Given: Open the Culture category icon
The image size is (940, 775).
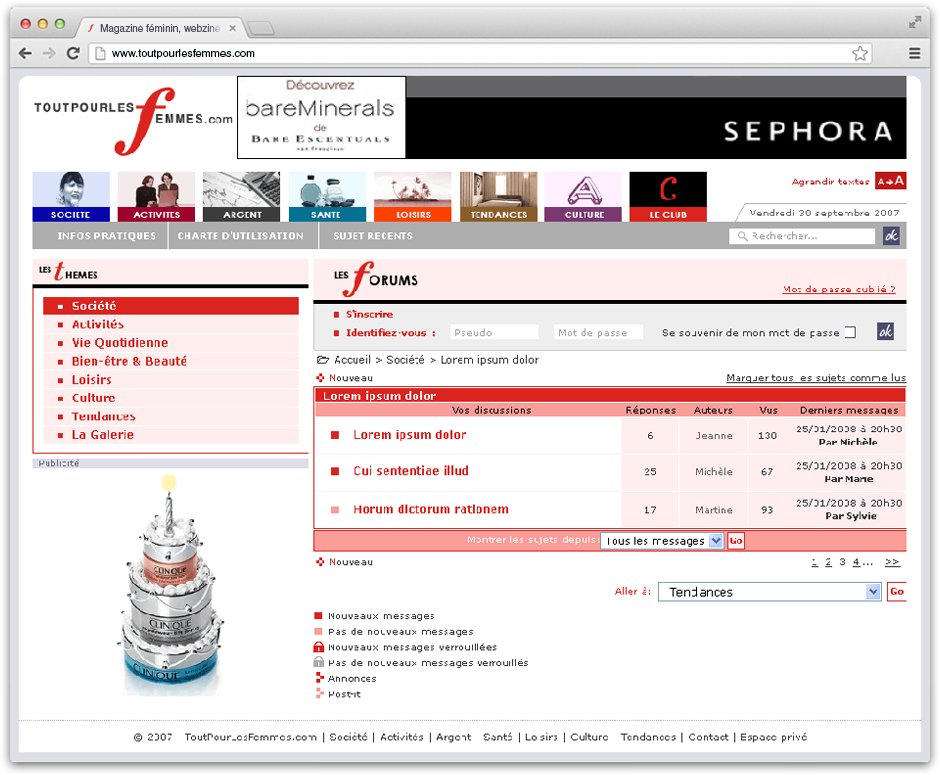Looking at the screenshot, I should [583, 196].
